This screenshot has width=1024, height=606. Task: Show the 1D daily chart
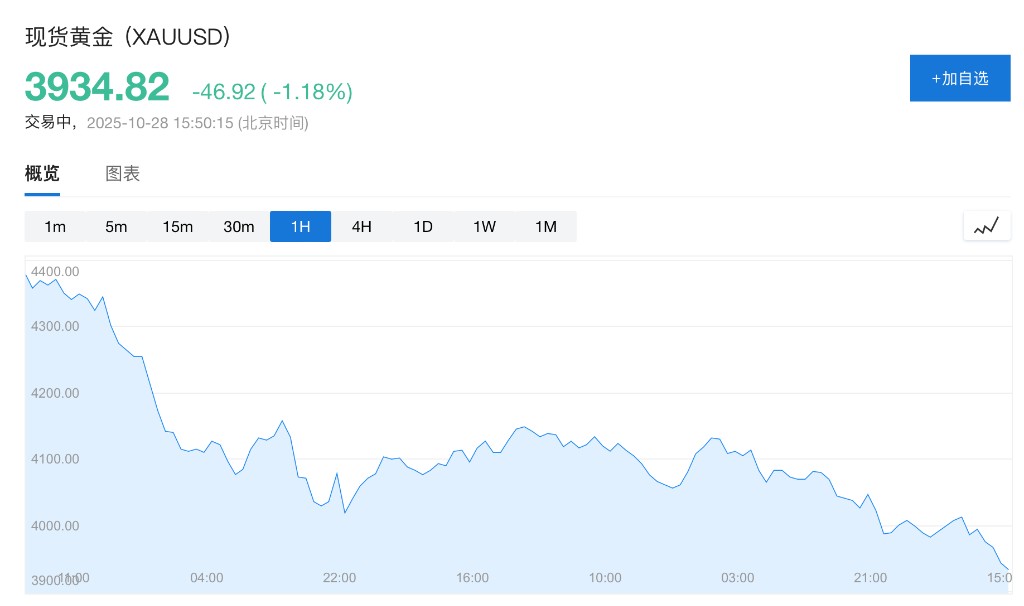[x=423, y=226]
